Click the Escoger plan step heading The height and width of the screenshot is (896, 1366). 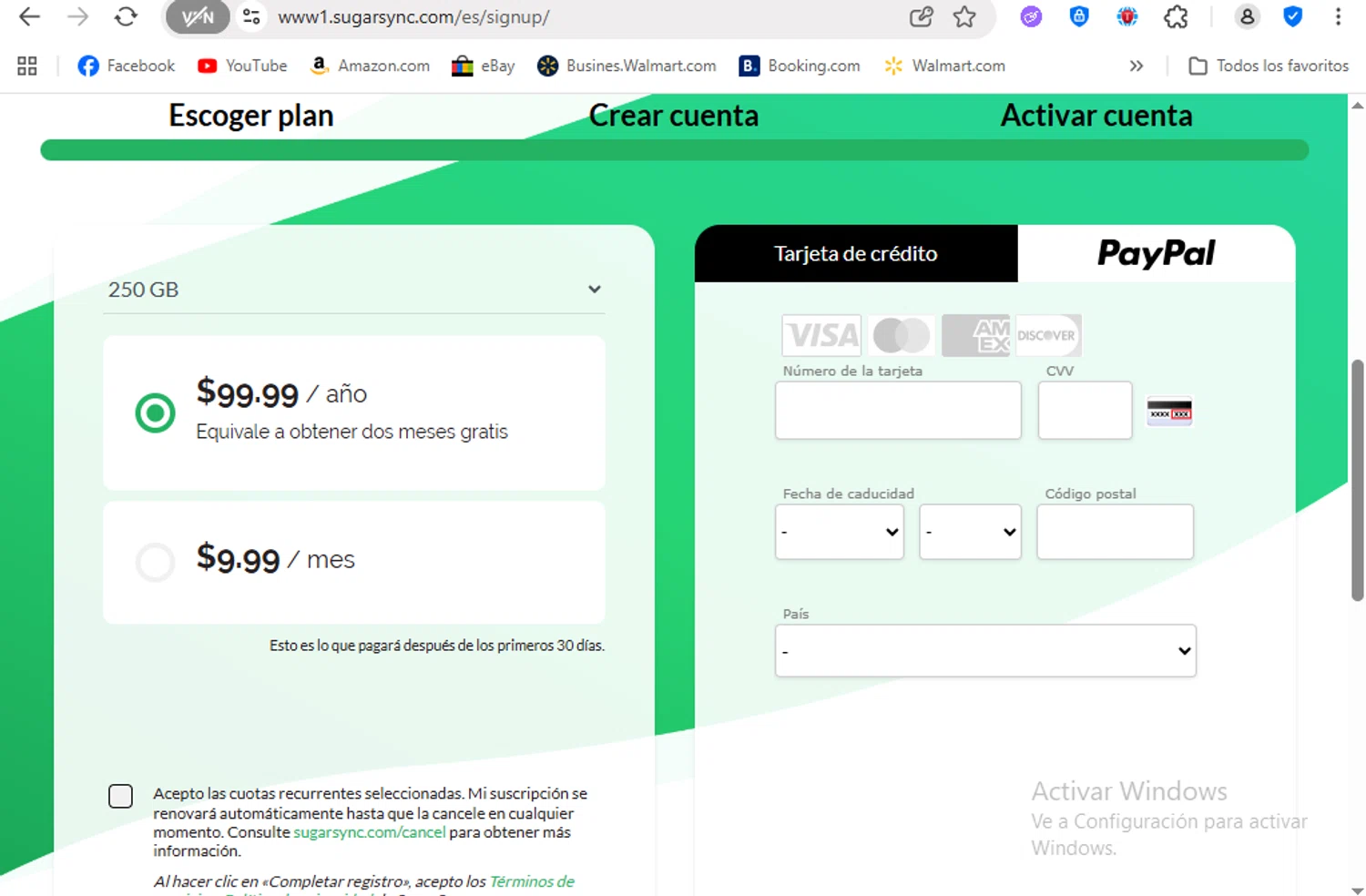[251, 116]
